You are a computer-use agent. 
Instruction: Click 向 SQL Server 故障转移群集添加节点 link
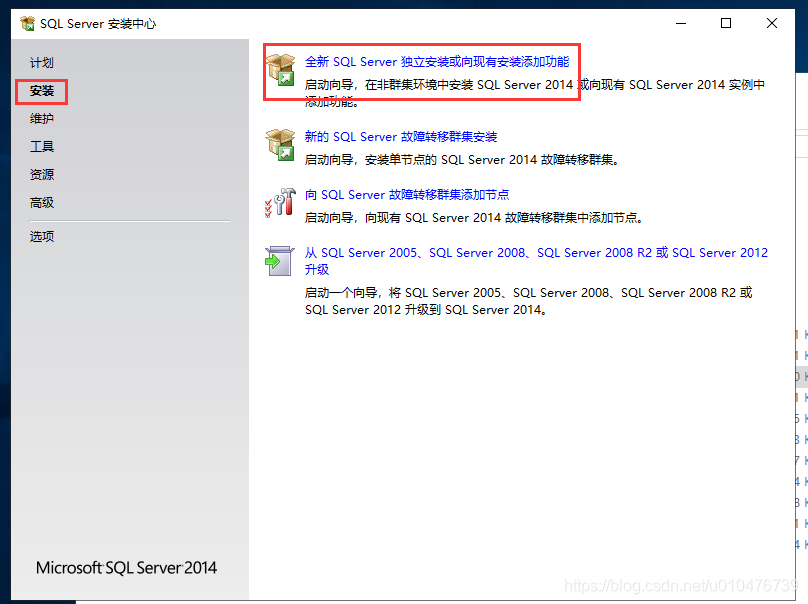(x=407, y=195)
